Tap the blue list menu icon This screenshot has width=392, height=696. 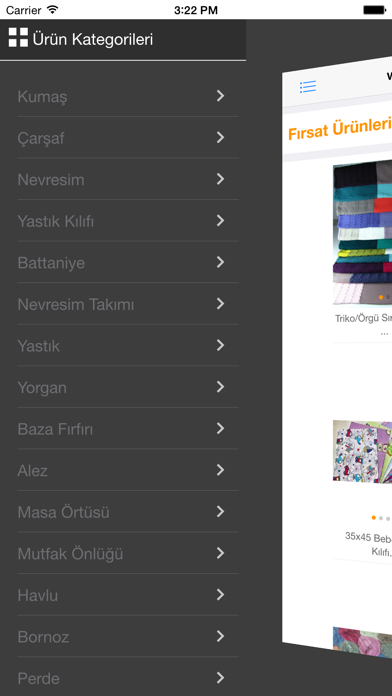(x=308, y=87)
